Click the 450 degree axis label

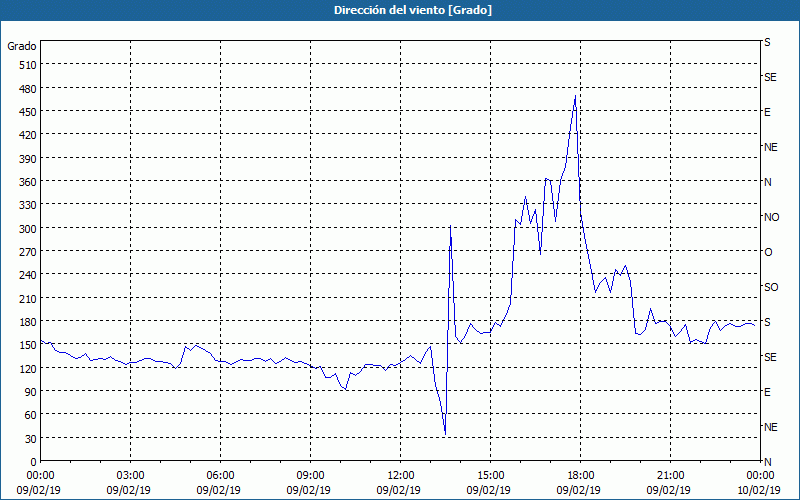[x=28, y=112]
